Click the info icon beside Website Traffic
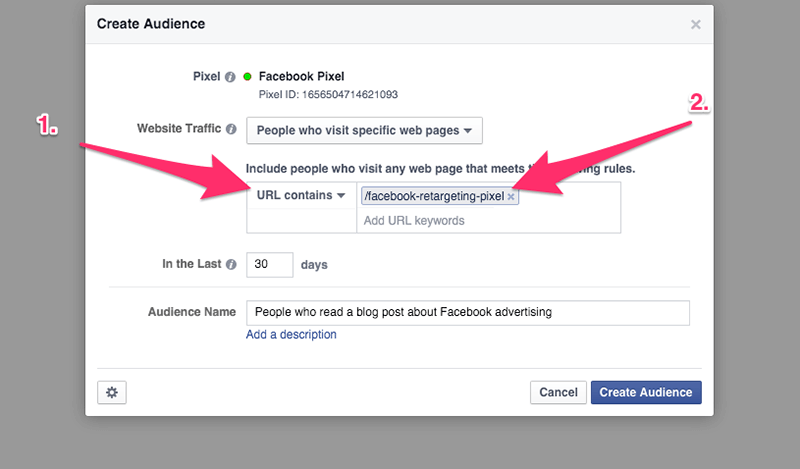This screenshot has height=469, width=800. click(x=231, y=129)
